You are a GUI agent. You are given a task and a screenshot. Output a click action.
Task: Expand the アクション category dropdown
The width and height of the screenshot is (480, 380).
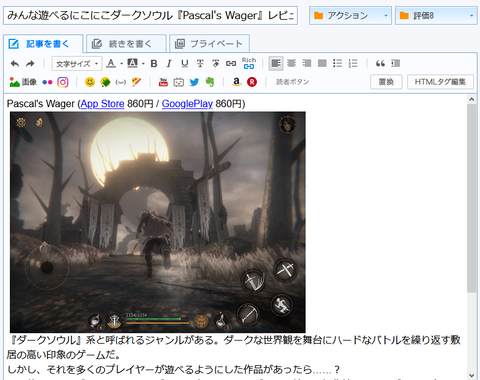point(350,15)
